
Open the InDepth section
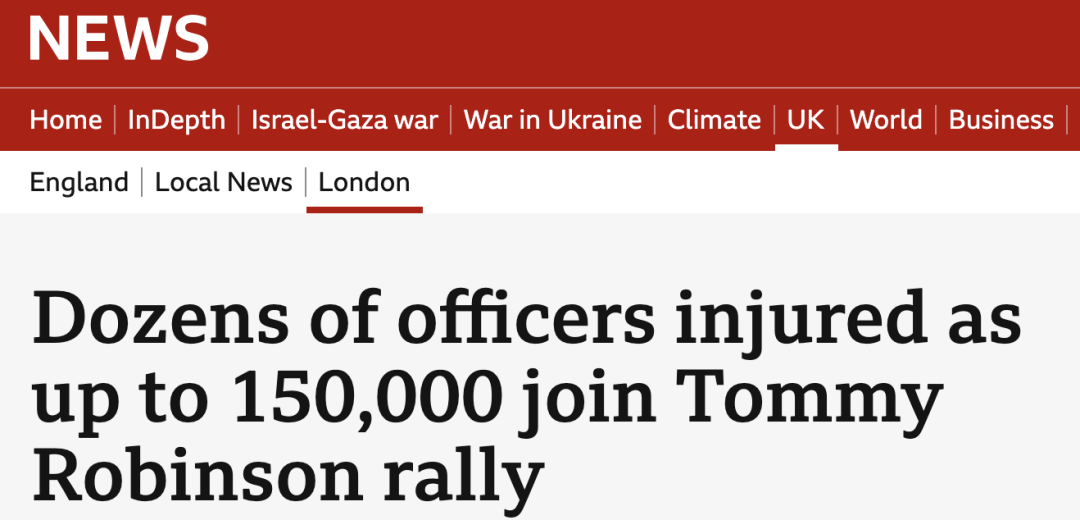point(176,121)
